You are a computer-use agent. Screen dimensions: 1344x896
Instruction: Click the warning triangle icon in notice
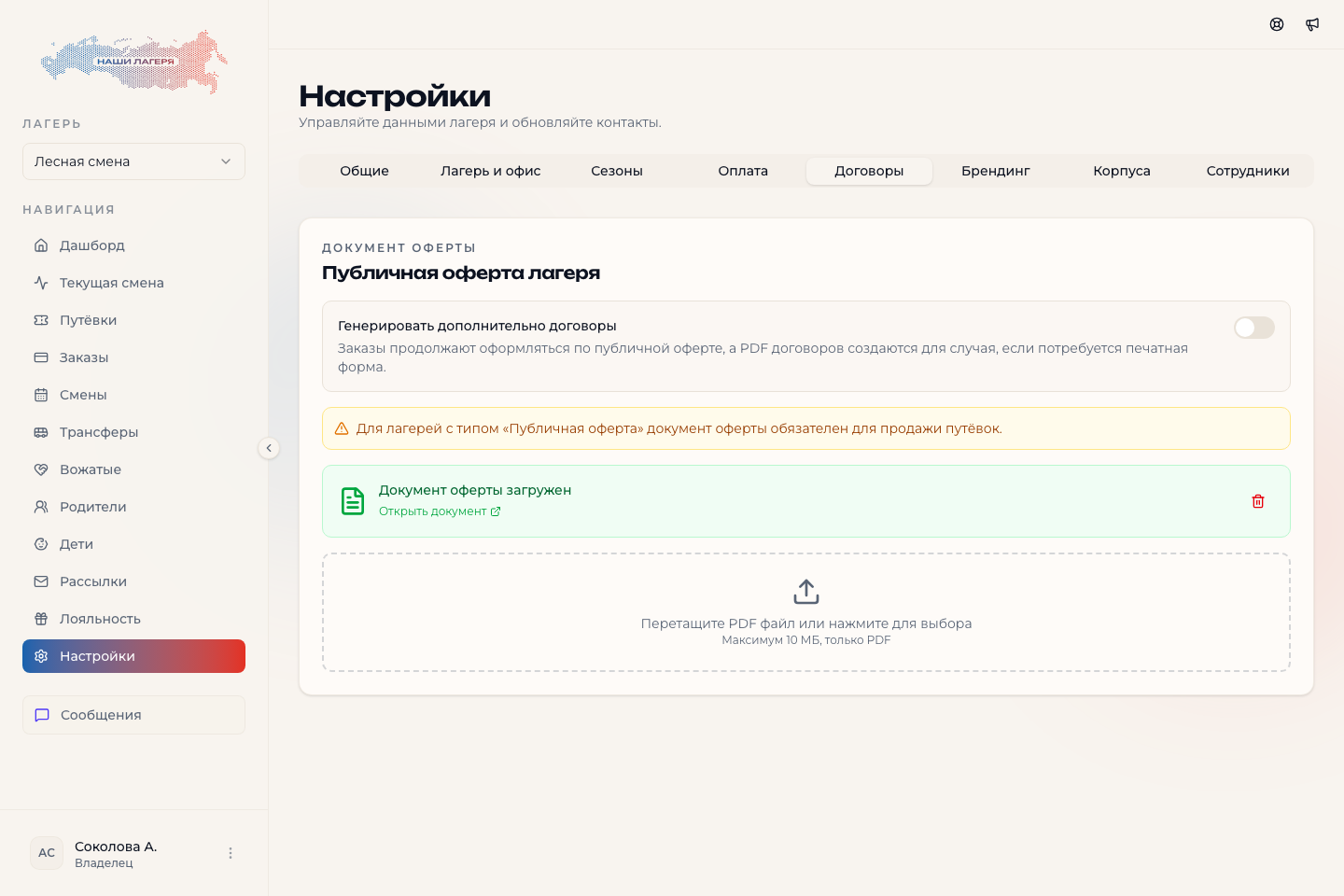click(x=342, y=428)
